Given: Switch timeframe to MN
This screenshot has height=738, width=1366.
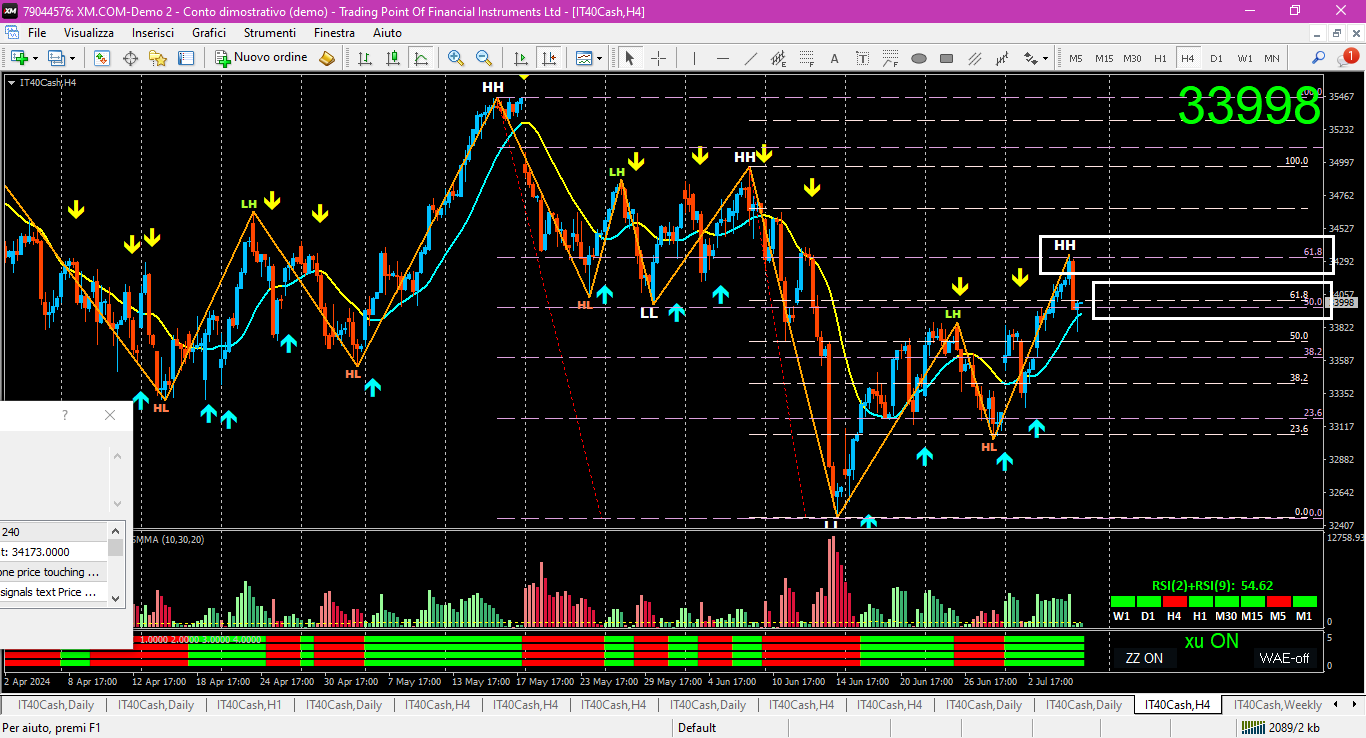Looking at the screenshot, I should pos(1272,58).
